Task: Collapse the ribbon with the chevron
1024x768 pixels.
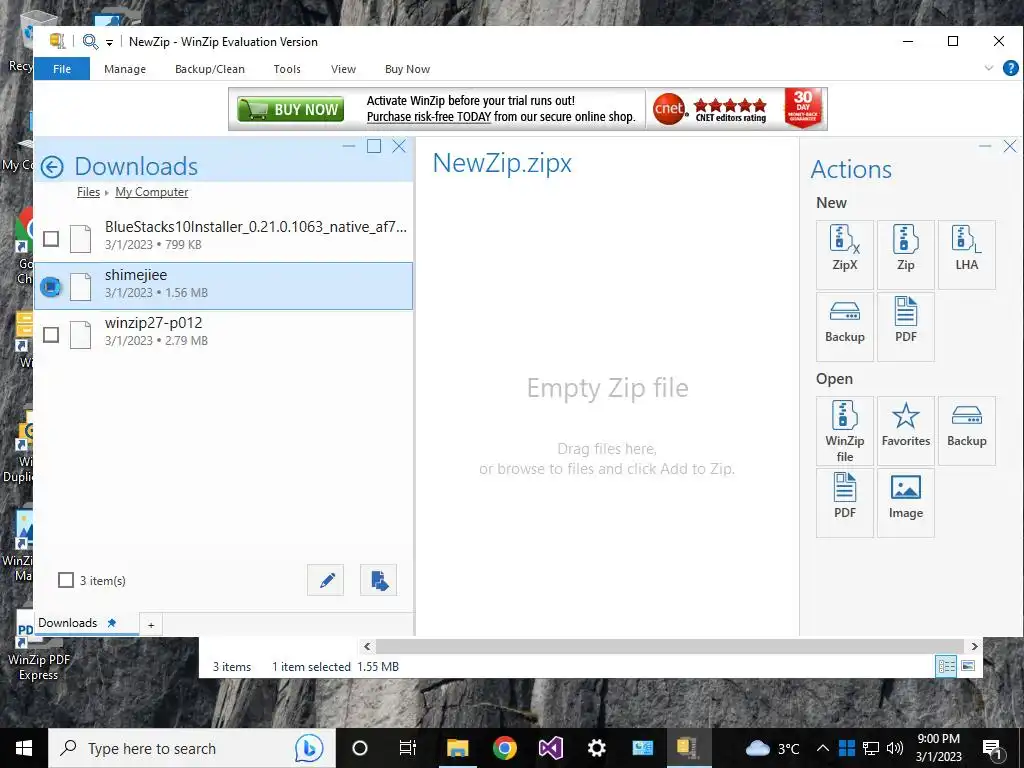Action: pos(989,68)
